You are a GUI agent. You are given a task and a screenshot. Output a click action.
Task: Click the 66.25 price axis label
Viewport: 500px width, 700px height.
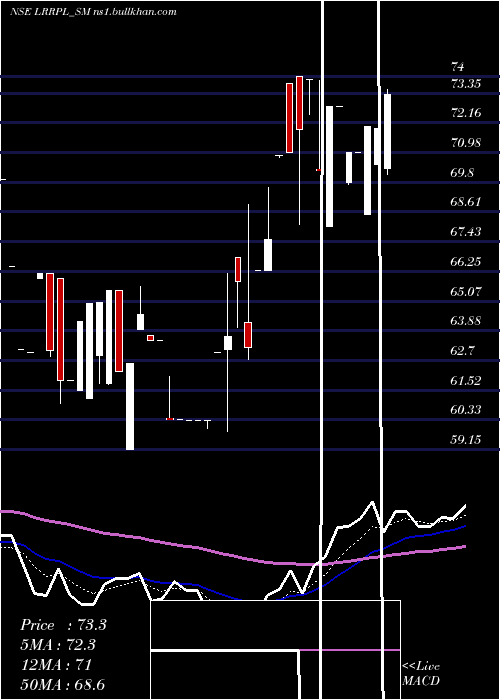[x=466, y=262]
